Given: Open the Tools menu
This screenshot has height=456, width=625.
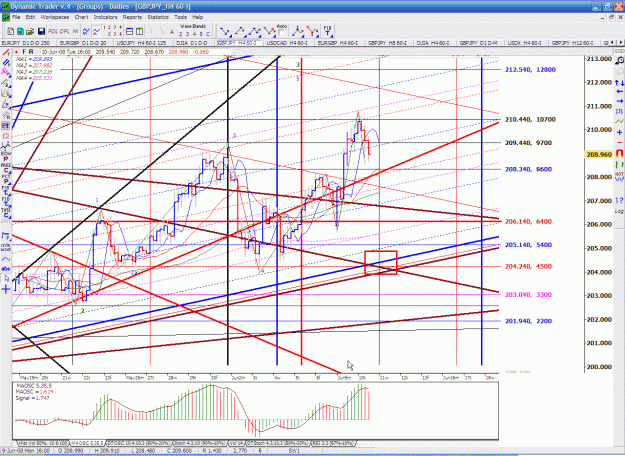Looking at the screenshot, I should click(x=180, y=17).
